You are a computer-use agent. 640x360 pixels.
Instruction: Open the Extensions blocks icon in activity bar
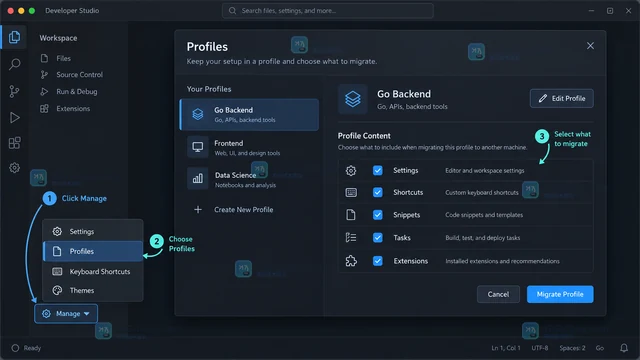[x=14, y=143]
